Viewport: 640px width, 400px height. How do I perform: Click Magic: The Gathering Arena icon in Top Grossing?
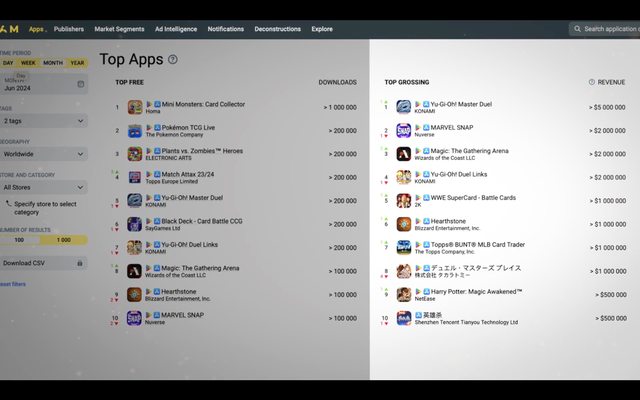tap(404, 154)
